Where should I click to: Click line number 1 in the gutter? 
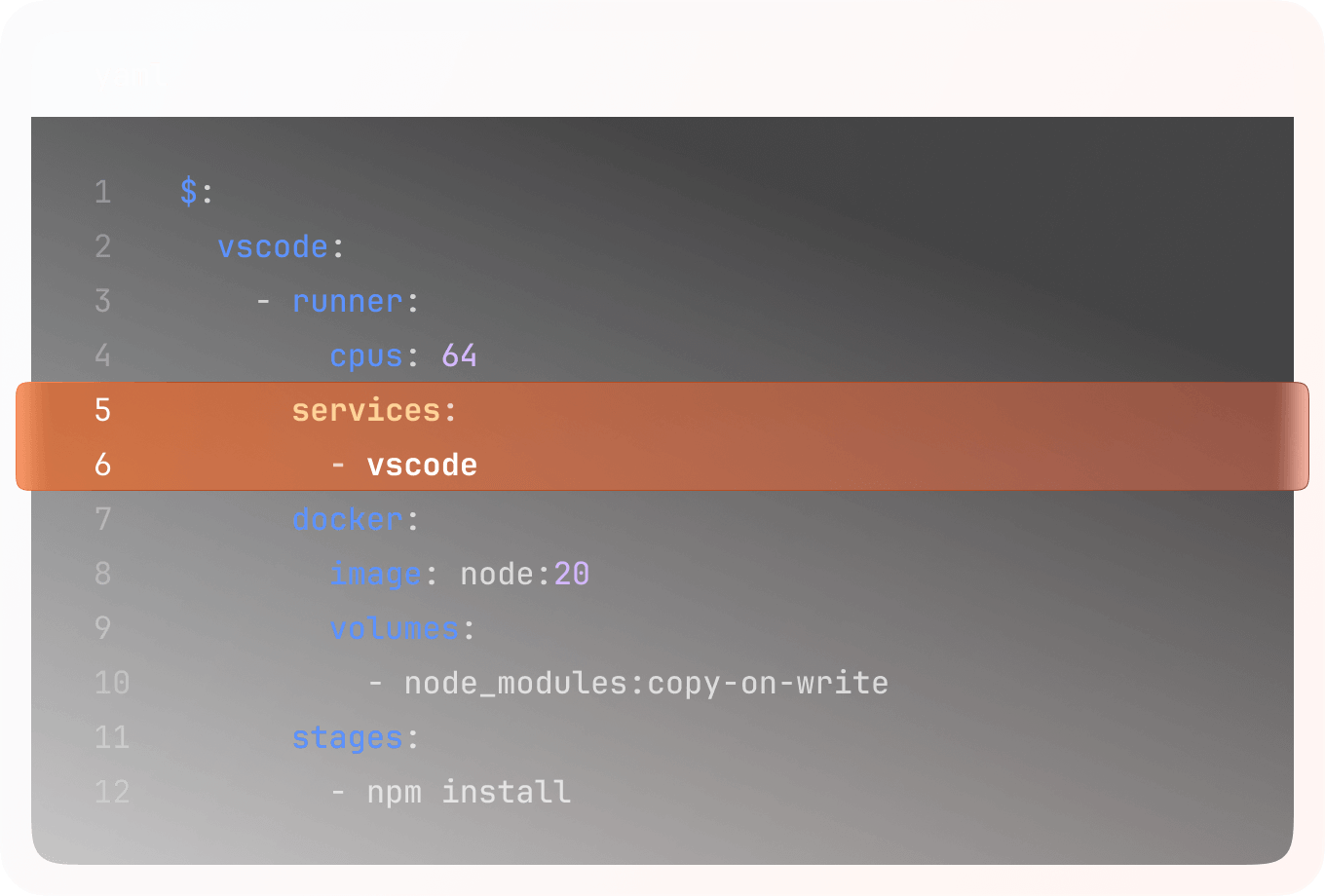(103, 192)
